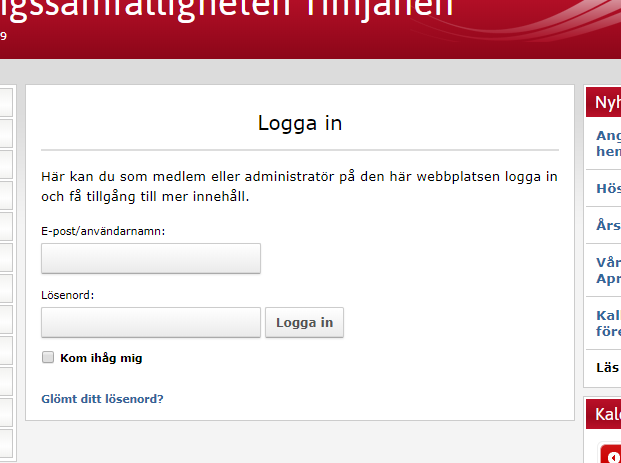621x463 pixels.
Task: Click the "E-post/användarnamn:" field label
Action: (103, 231)
